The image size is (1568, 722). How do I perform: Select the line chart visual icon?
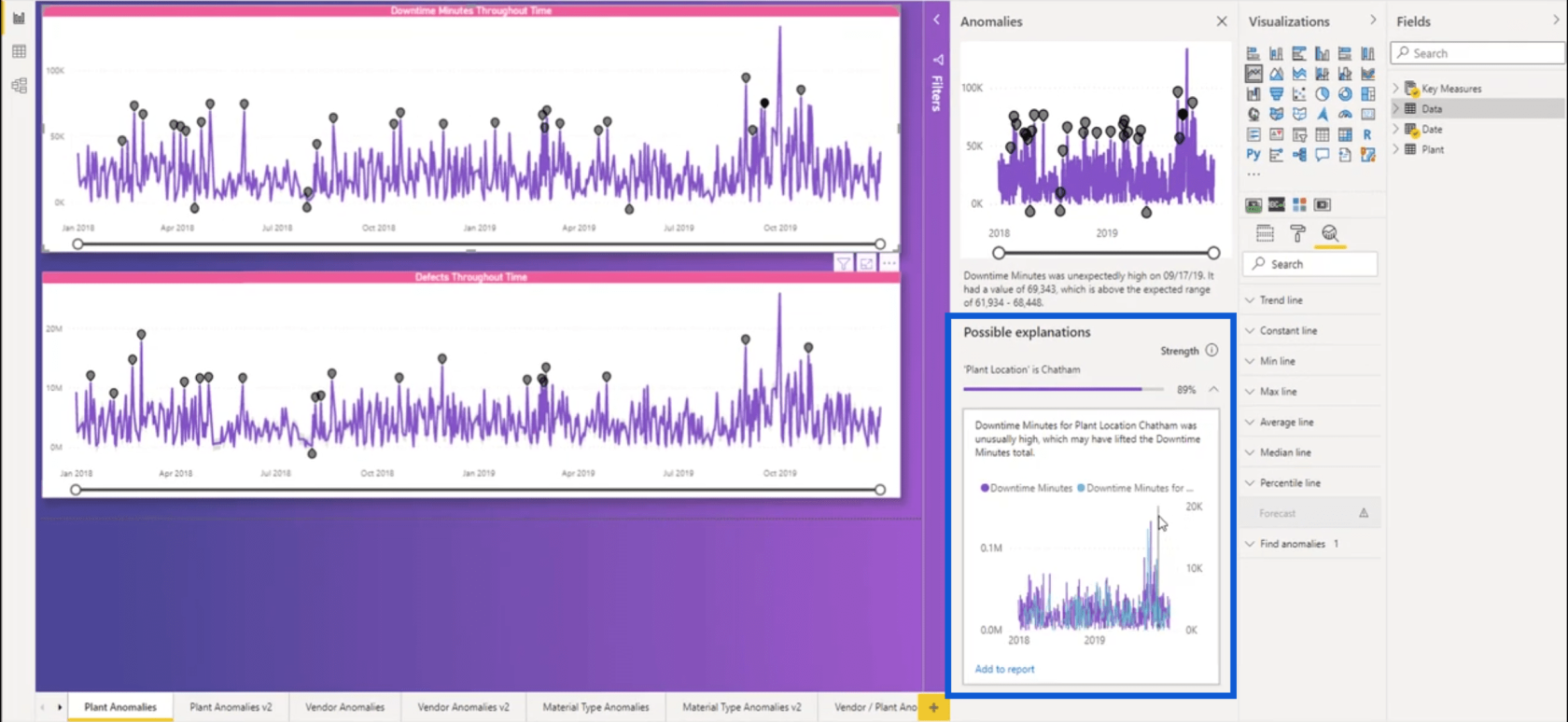(1253, 74)
